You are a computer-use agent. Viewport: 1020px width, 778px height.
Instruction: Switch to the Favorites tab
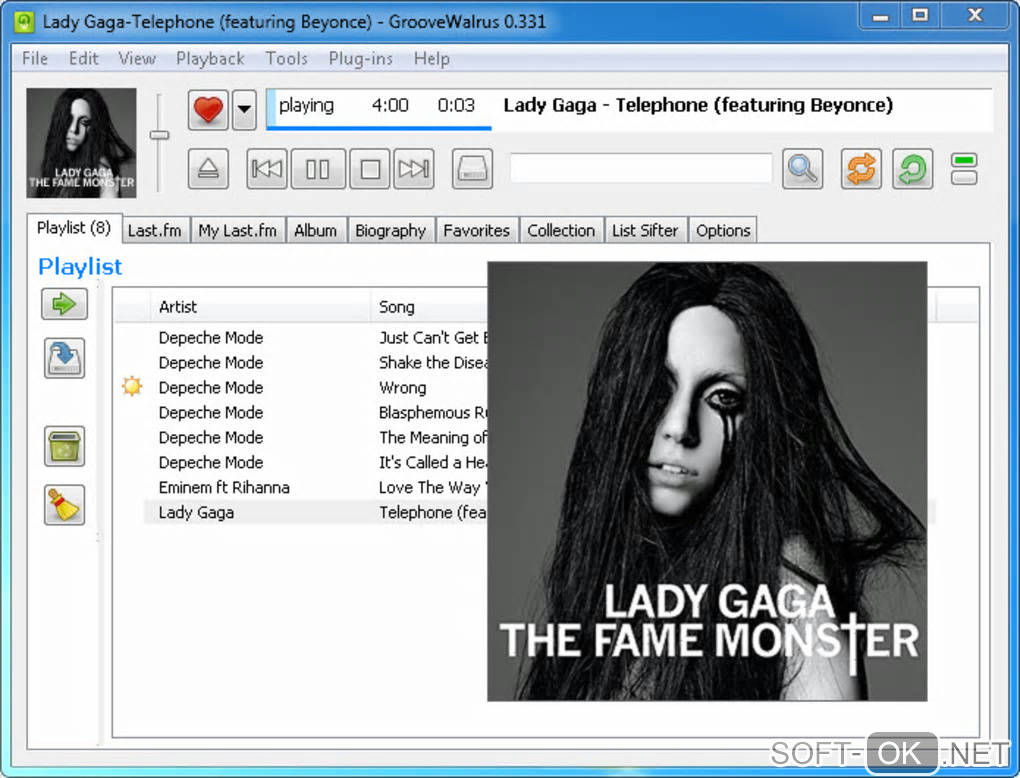pyautogui.click(x=477, y=230)
